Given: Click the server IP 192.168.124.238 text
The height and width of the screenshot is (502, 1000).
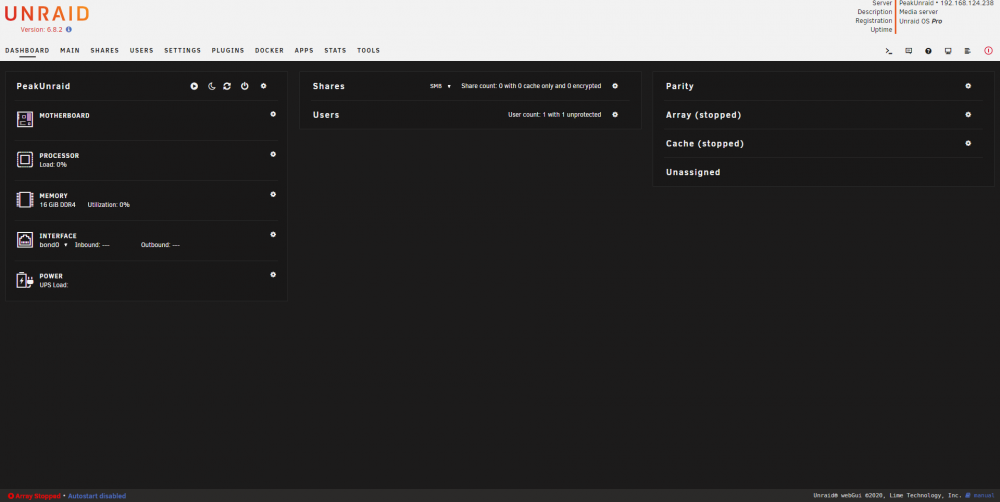Looking at the screenshot, I should 967,3.
